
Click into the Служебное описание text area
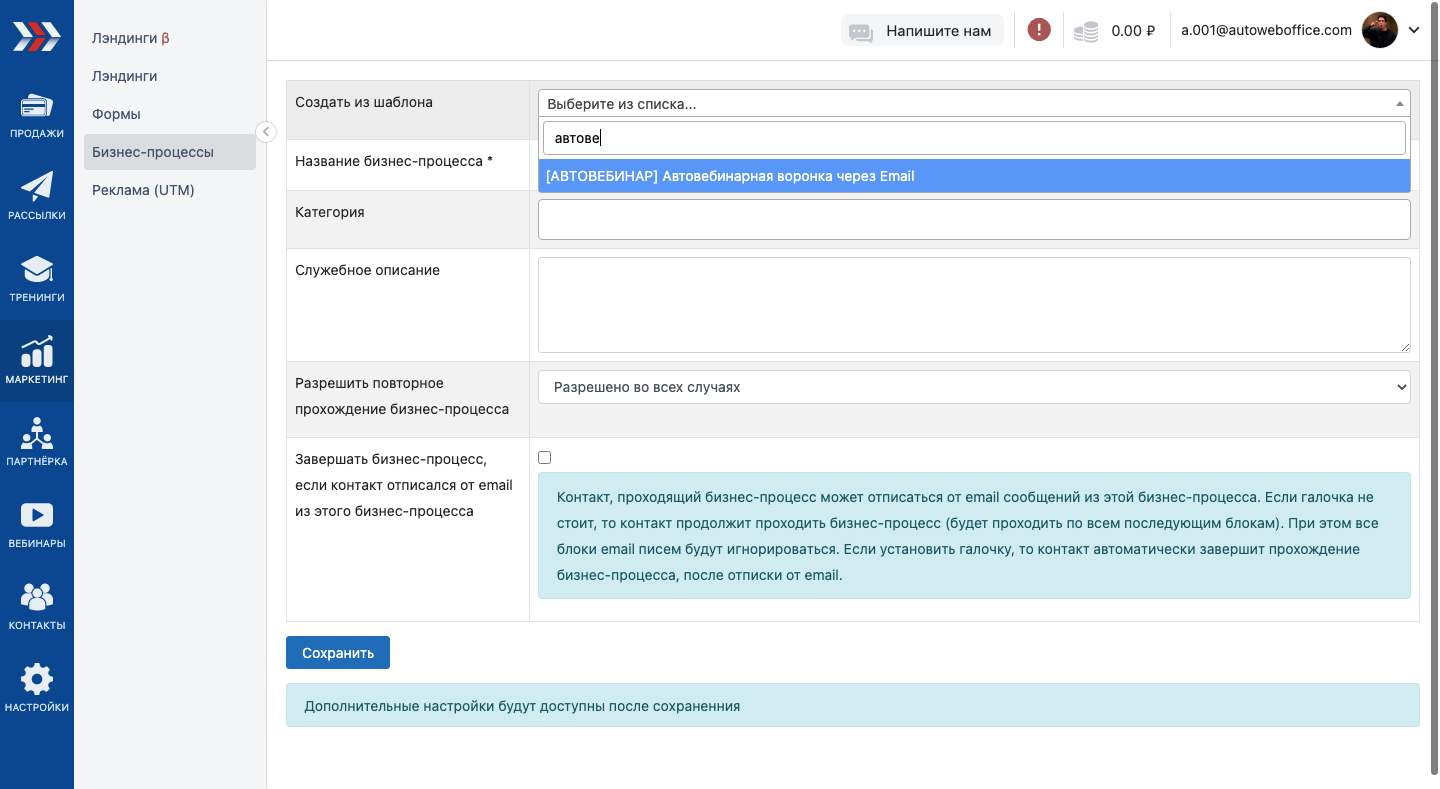(x=974, y=305)
